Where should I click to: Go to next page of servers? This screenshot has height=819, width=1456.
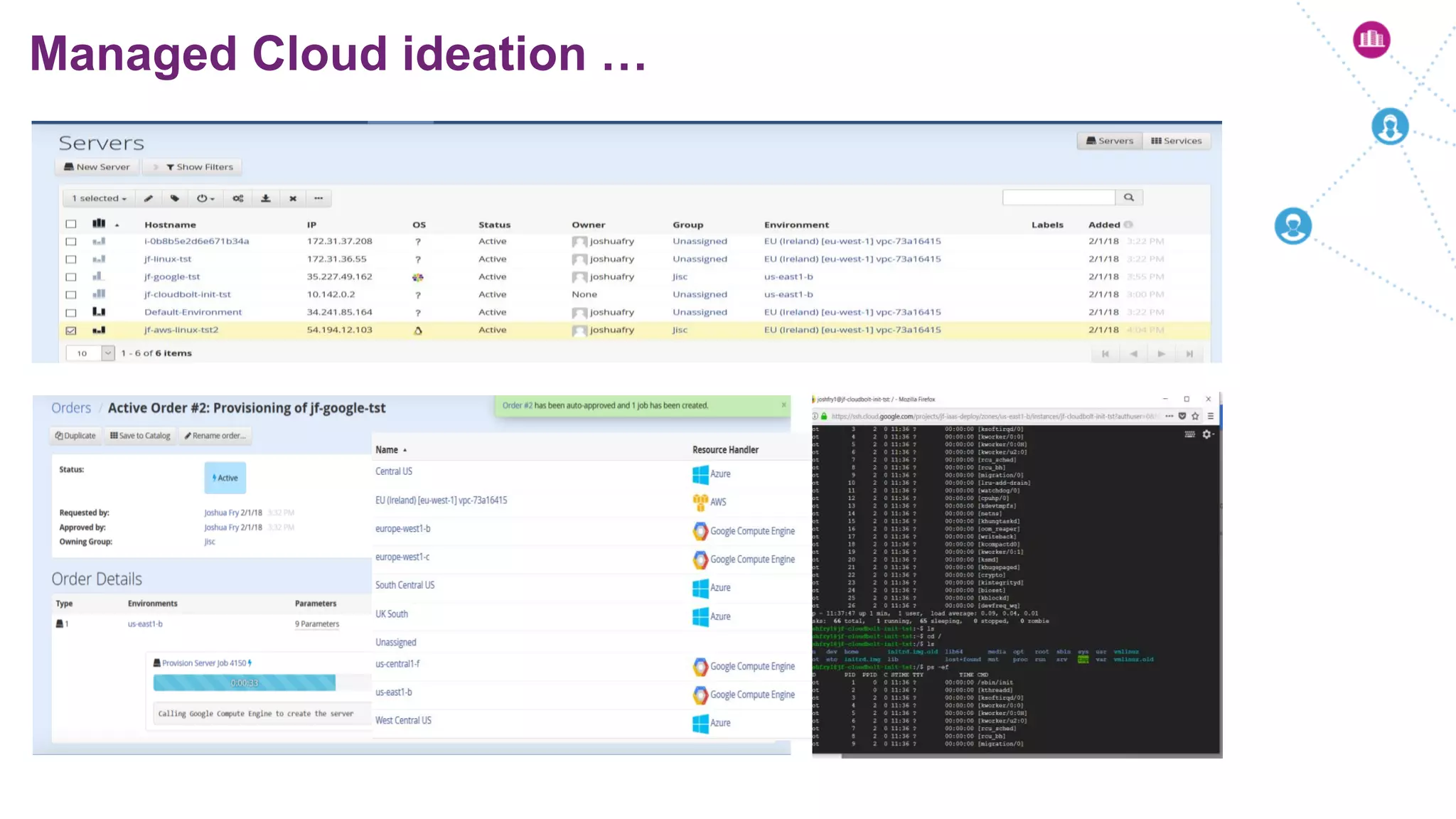(1161, 353)
